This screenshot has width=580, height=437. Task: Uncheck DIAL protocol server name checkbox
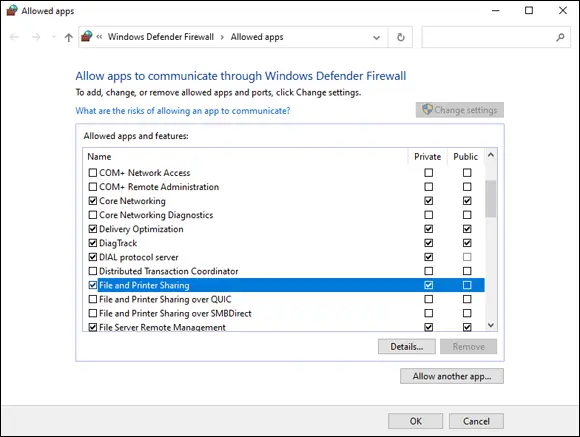93,257
